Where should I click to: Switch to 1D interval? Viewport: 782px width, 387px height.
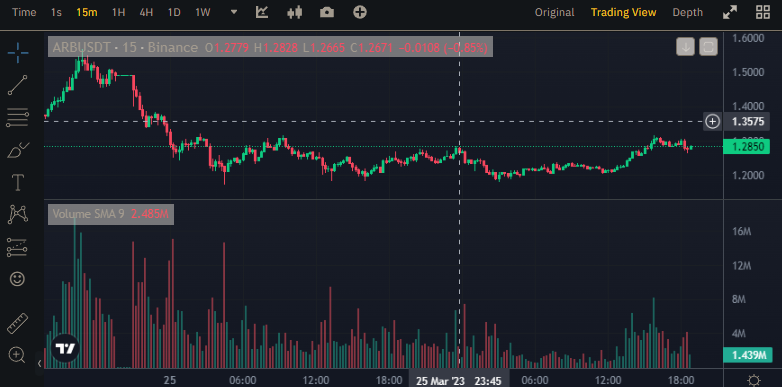coord(174,12)
